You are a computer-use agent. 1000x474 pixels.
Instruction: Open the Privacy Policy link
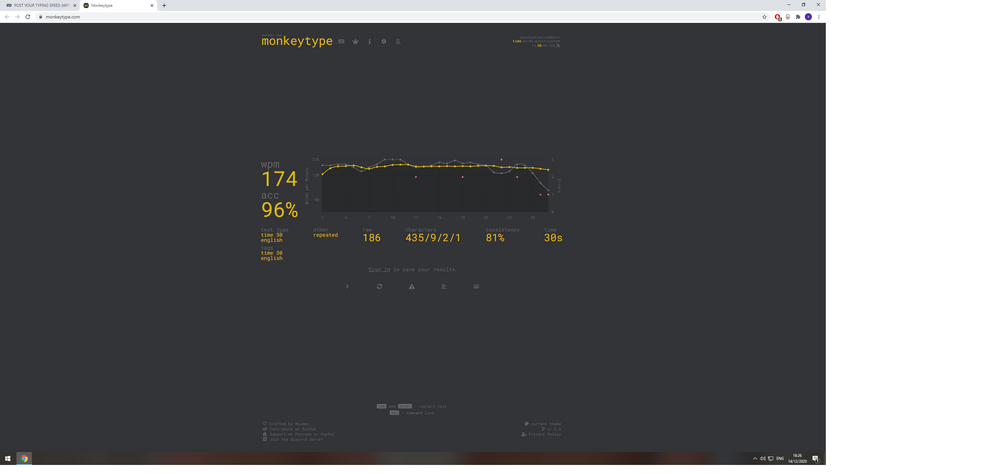tap(544, 435)
